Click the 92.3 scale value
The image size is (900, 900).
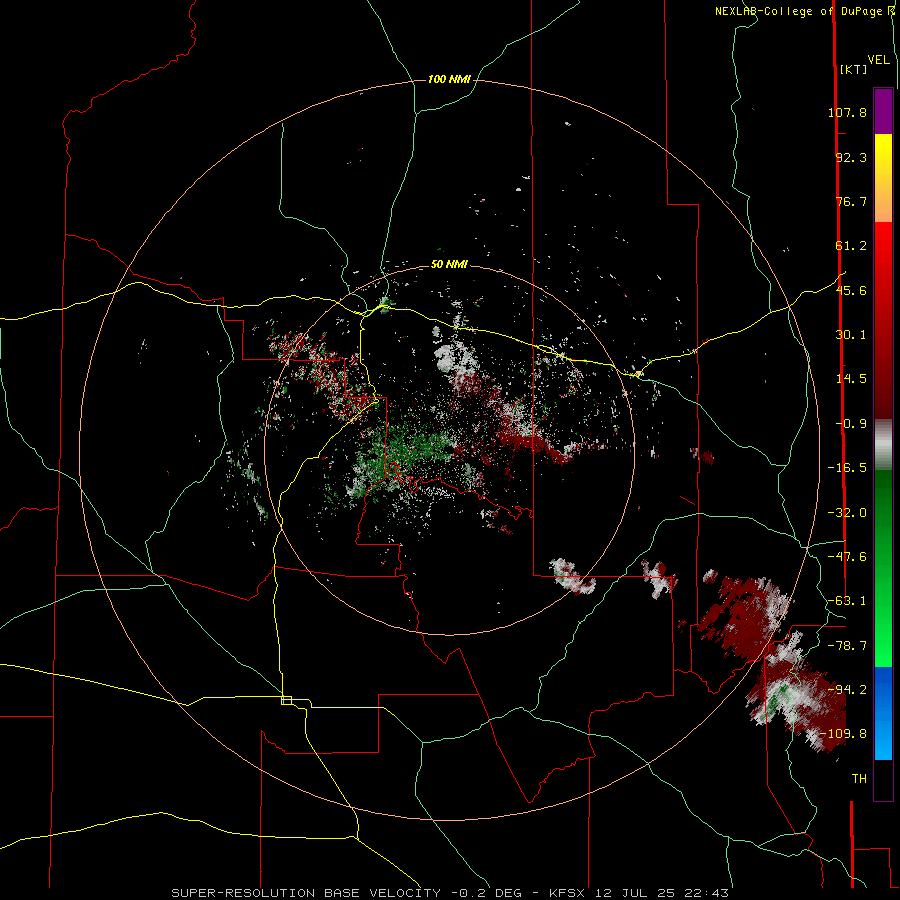click(851, 157)
